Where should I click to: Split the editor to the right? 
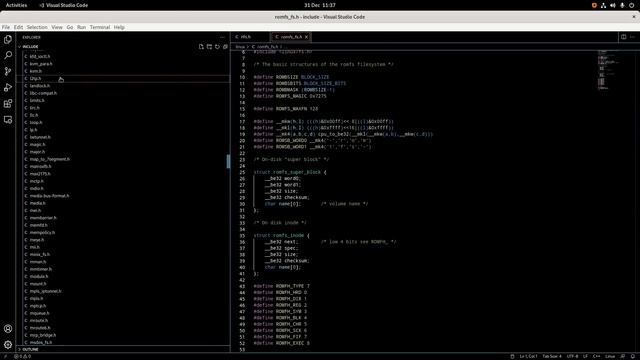click(623, 37)
